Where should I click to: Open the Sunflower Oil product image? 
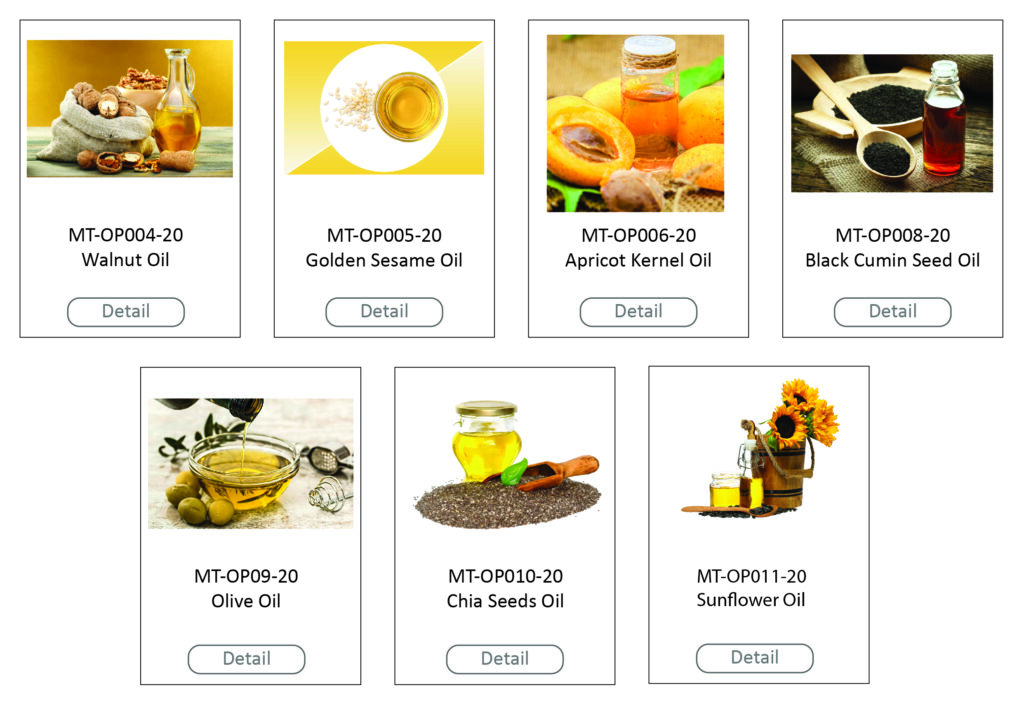[760, 449]
